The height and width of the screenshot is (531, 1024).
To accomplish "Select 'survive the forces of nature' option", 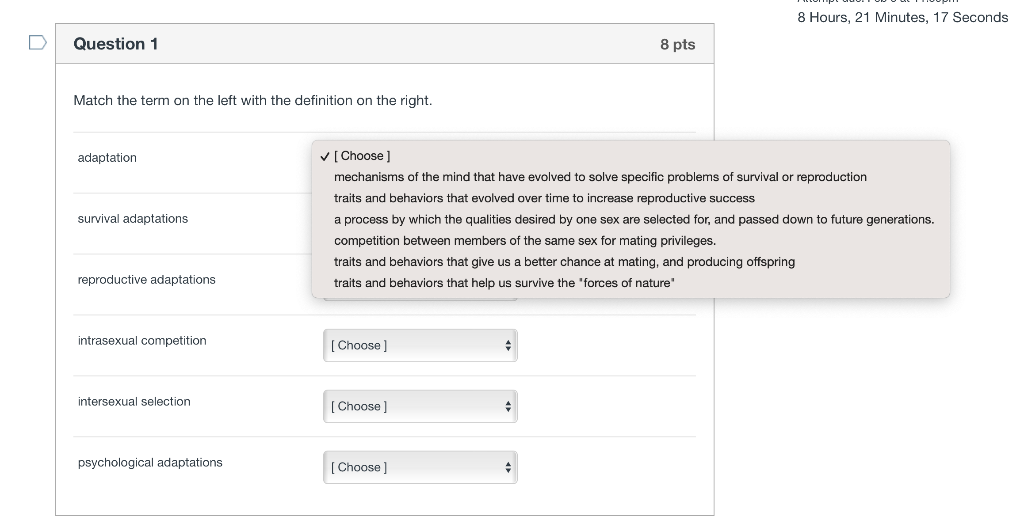I will point(504,283).
